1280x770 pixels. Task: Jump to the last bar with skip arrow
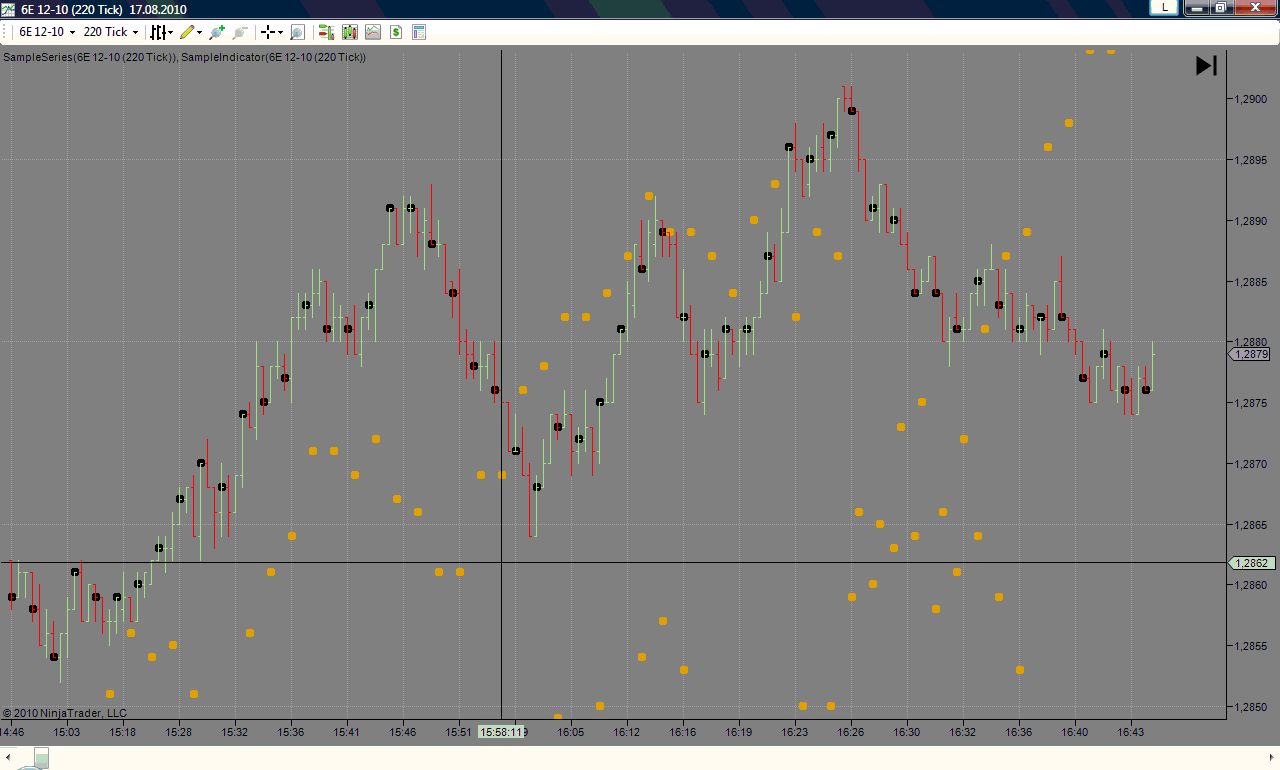click(1207, 66)
